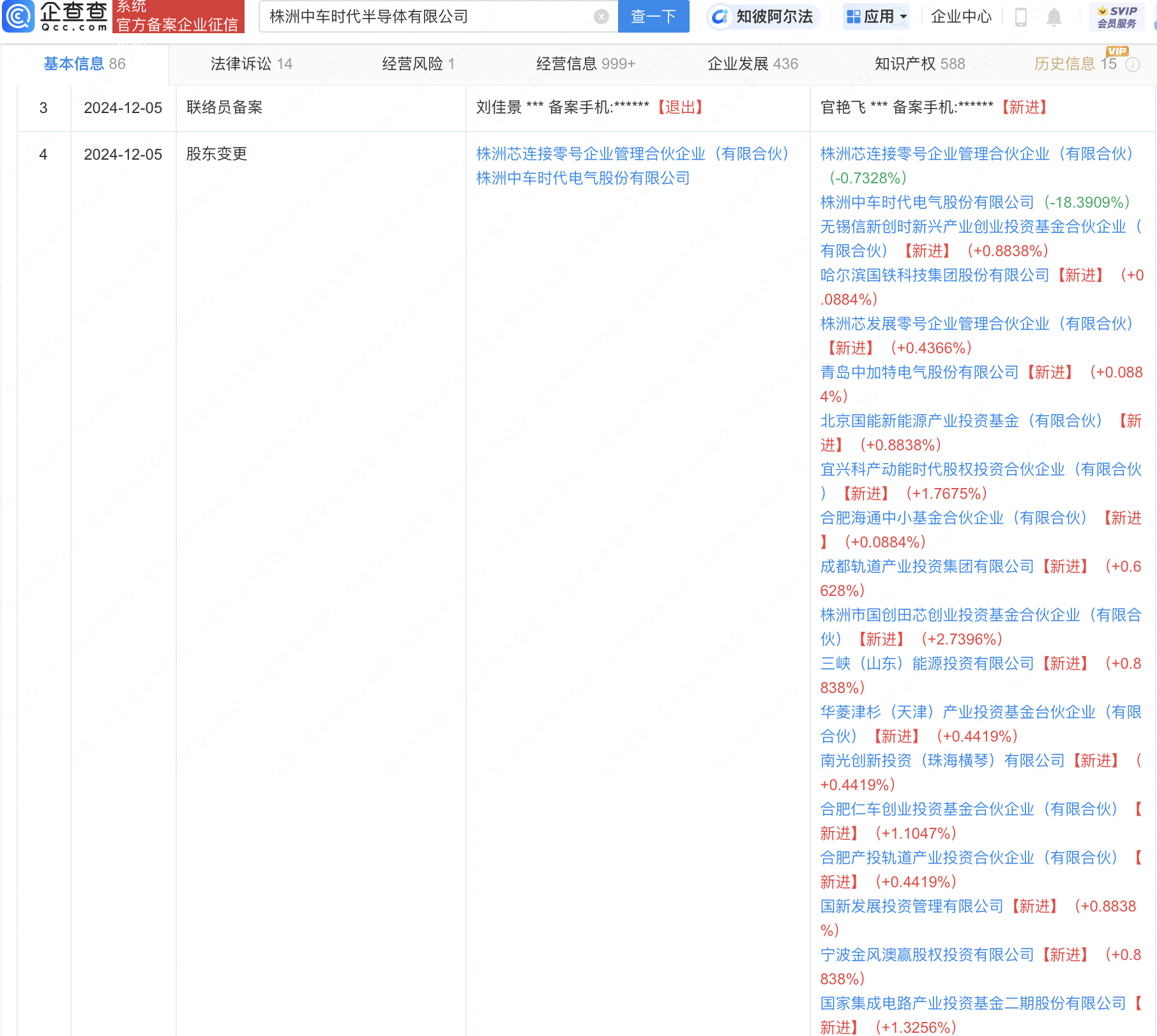
Task: Click the info icon beside 历史信息
Action: 1133,65
